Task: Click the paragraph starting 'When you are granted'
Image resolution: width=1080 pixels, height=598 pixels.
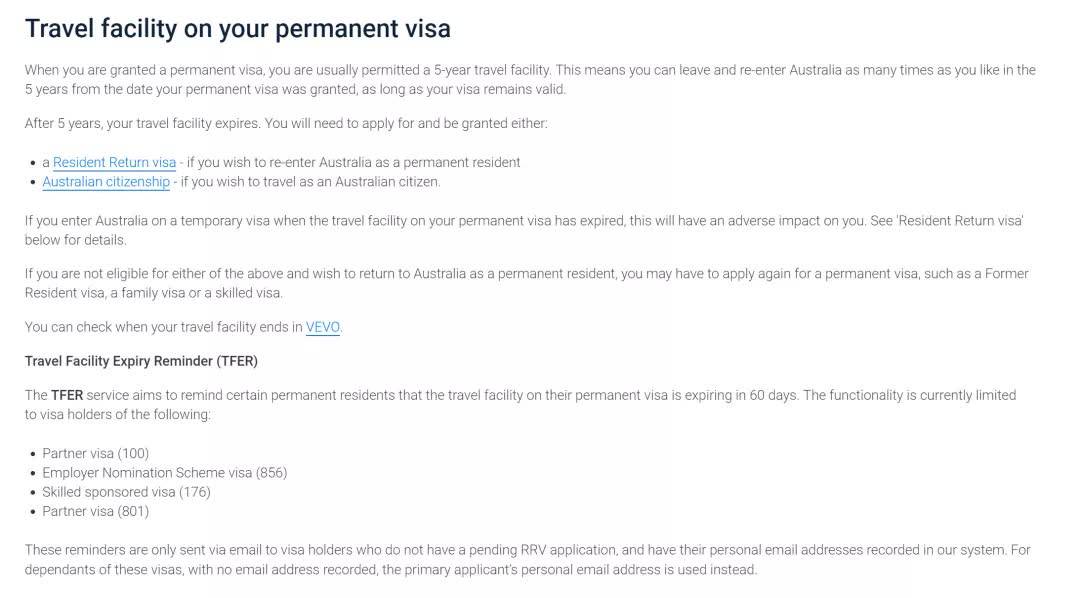Action: [530, 80]
